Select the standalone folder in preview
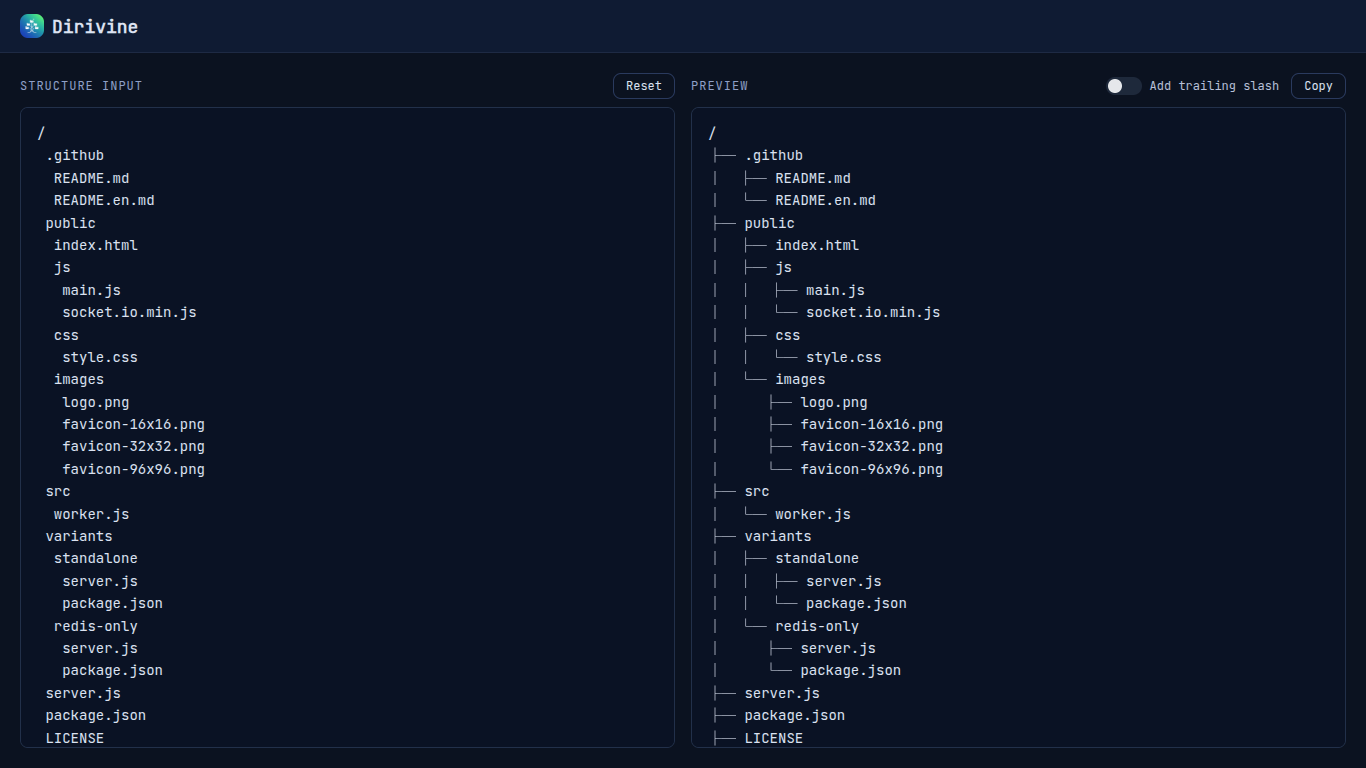 [x=817, y=558]
